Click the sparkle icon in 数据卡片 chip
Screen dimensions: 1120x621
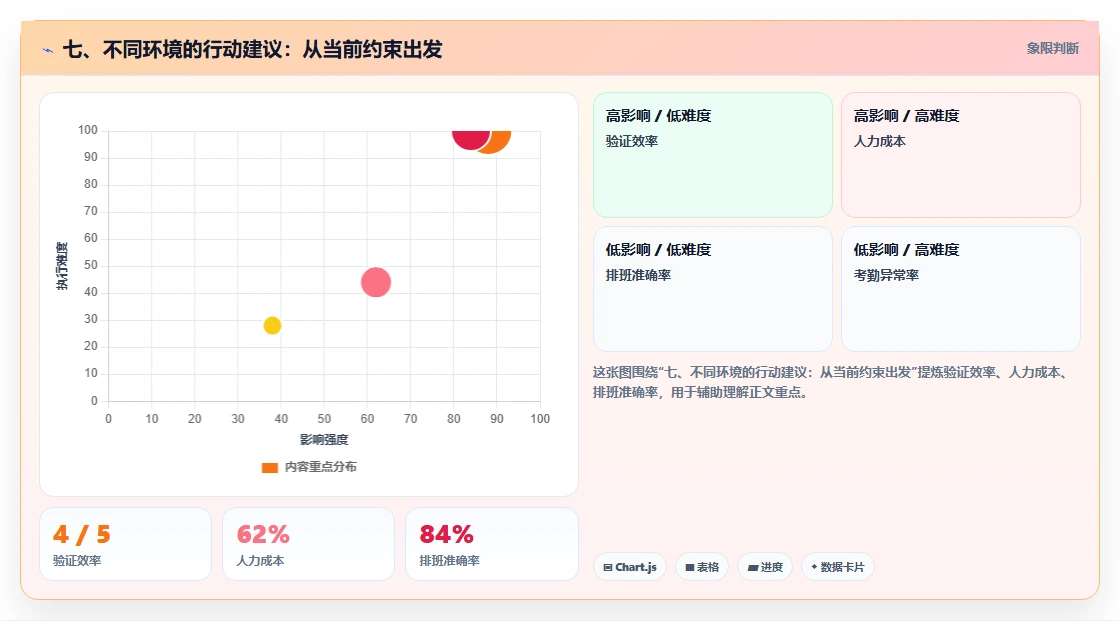click(814, 567)
